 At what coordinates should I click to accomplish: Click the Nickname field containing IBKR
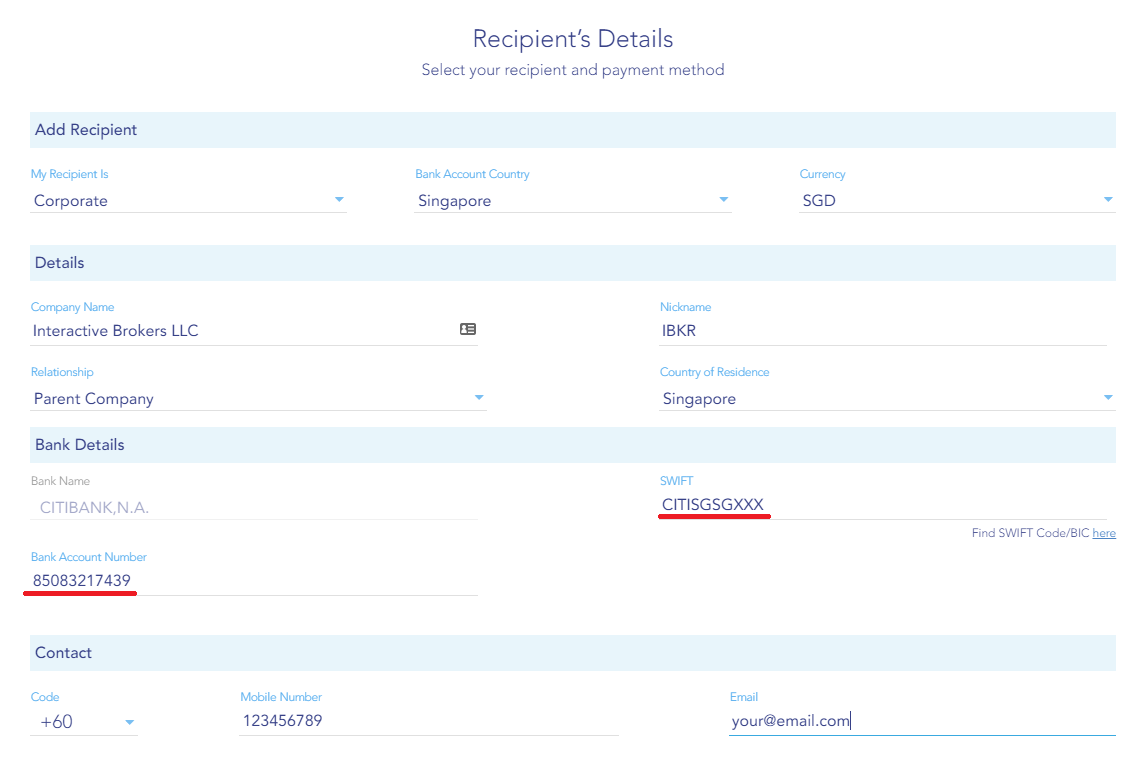click(883, 331)
